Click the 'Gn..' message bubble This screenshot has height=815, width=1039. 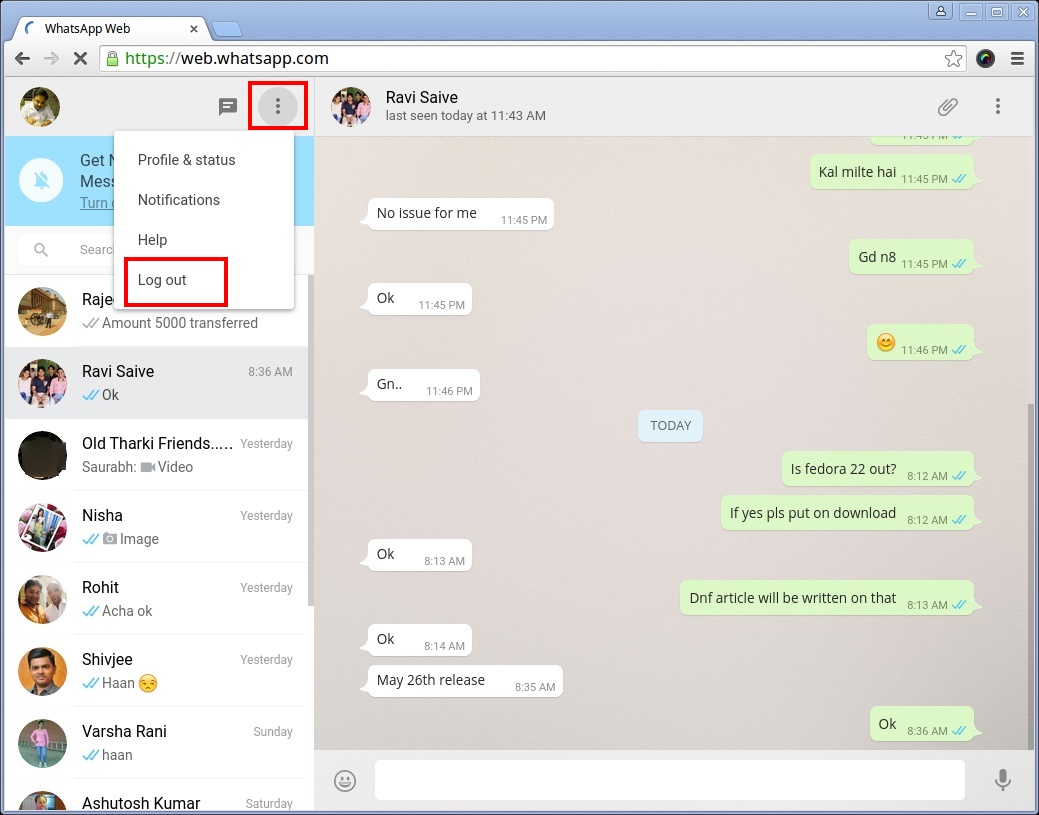(423, 385)
